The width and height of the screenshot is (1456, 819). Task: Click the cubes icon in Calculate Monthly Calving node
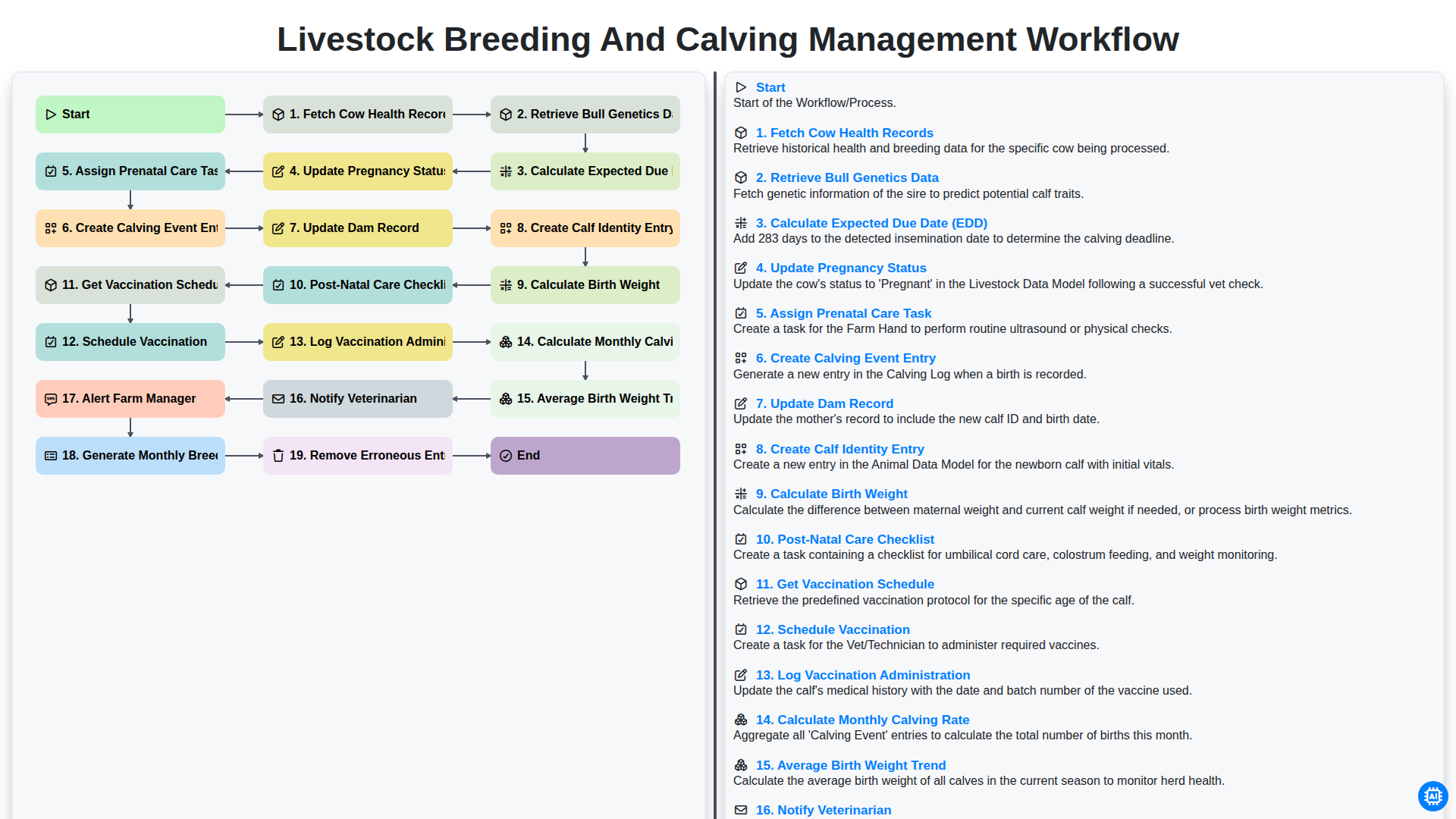(506, 342)
